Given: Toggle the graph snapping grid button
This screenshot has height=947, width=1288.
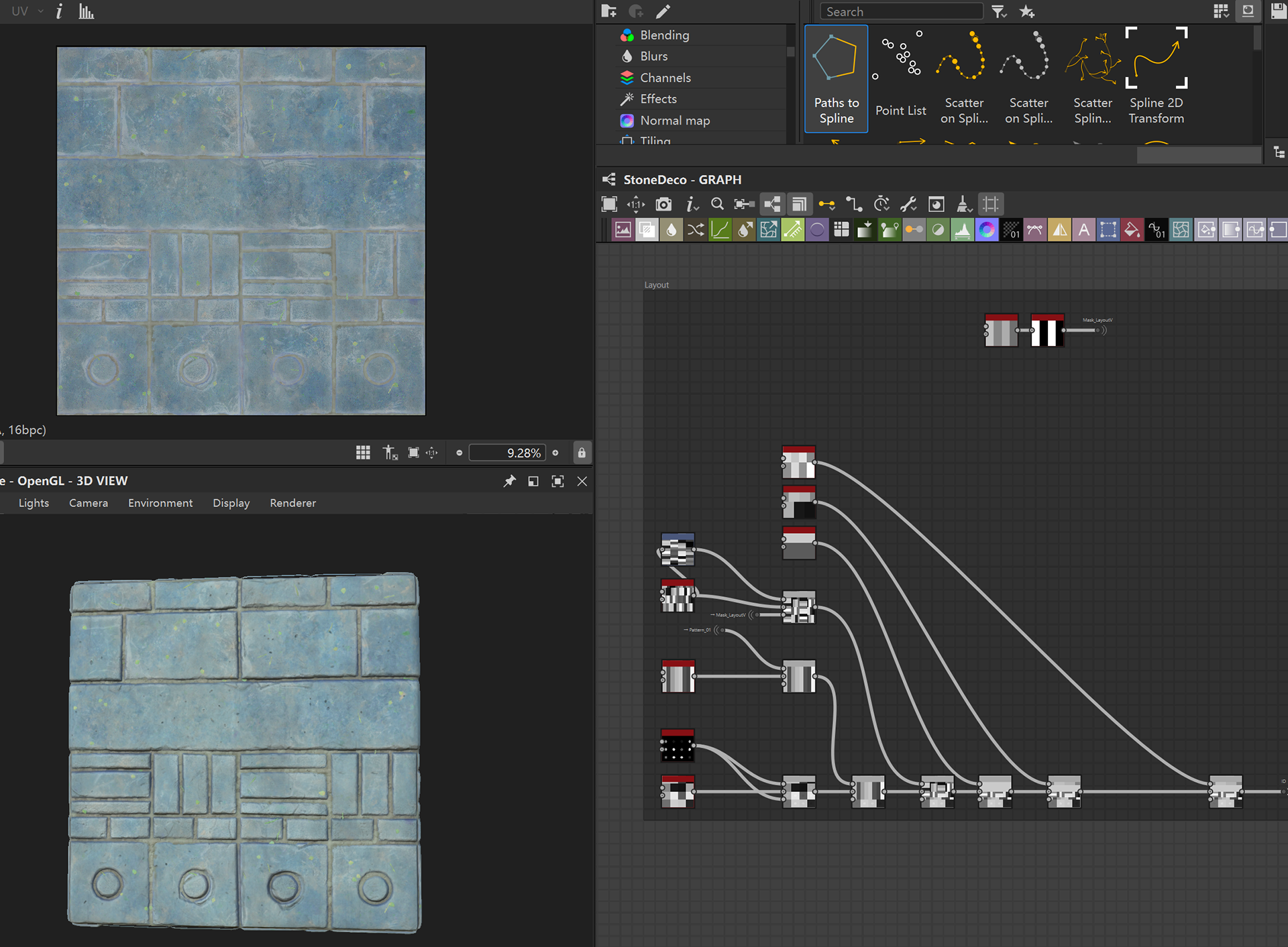Looking at the screenshot, I should 991,205.
